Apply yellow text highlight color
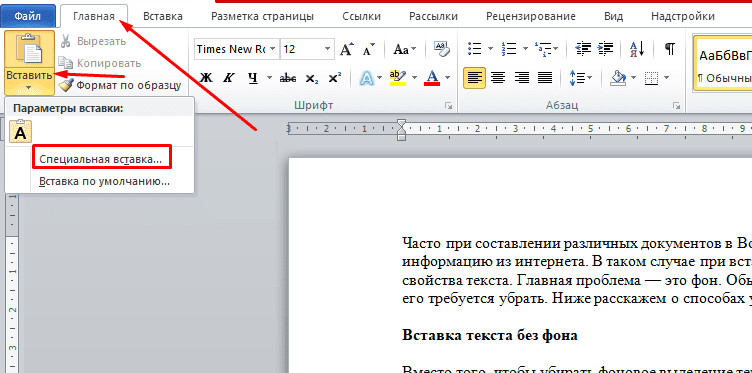 click(x=398, y=78)
